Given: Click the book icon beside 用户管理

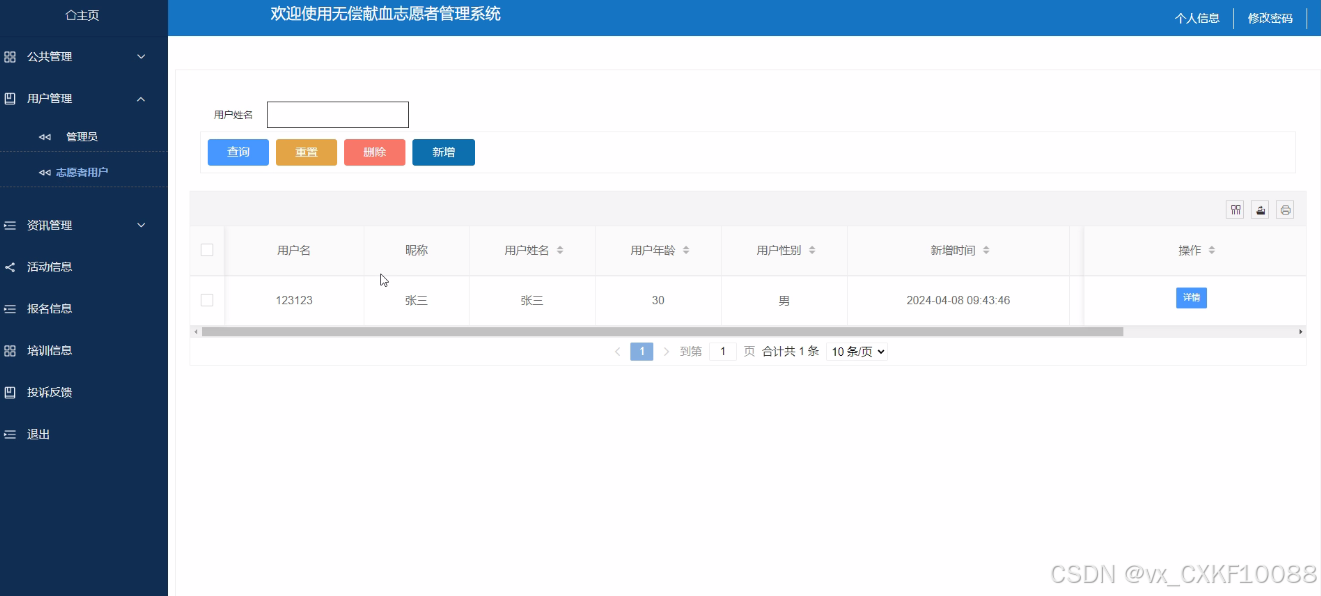Looking at the screenshot, I should (10, 99).
